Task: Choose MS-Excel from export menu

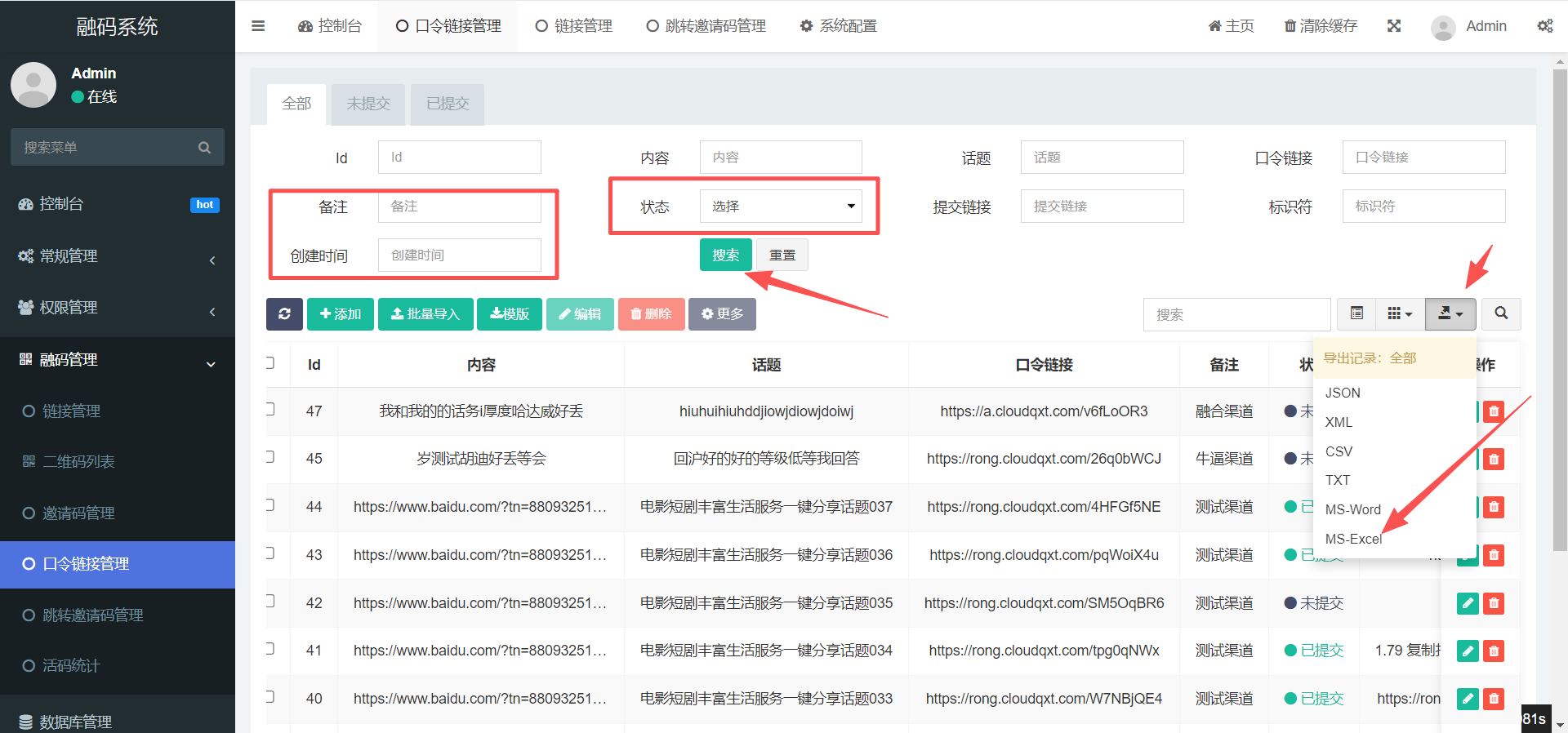Action: point(1352,539)
